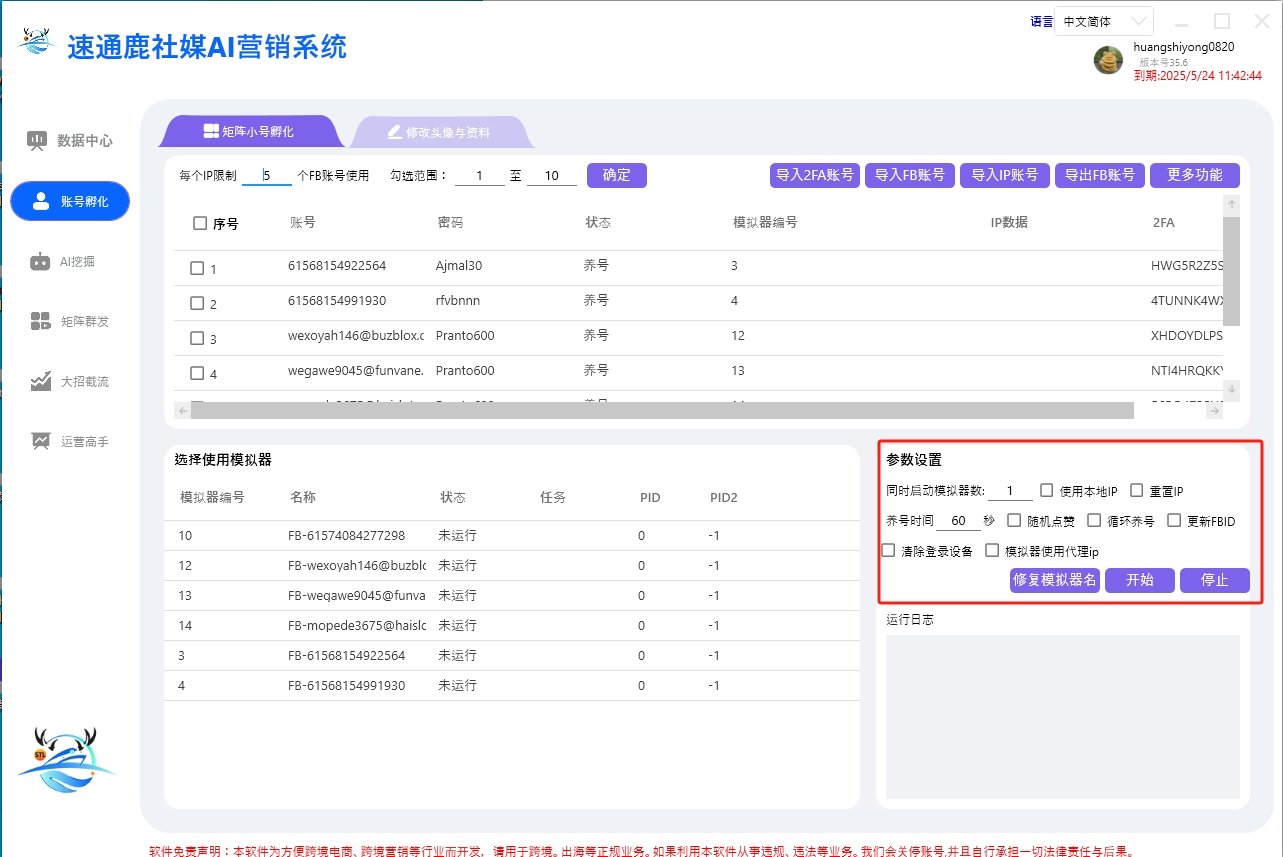Click the deer logo at top left
The width and height of the screenshot is (1283, 857).
38,41
